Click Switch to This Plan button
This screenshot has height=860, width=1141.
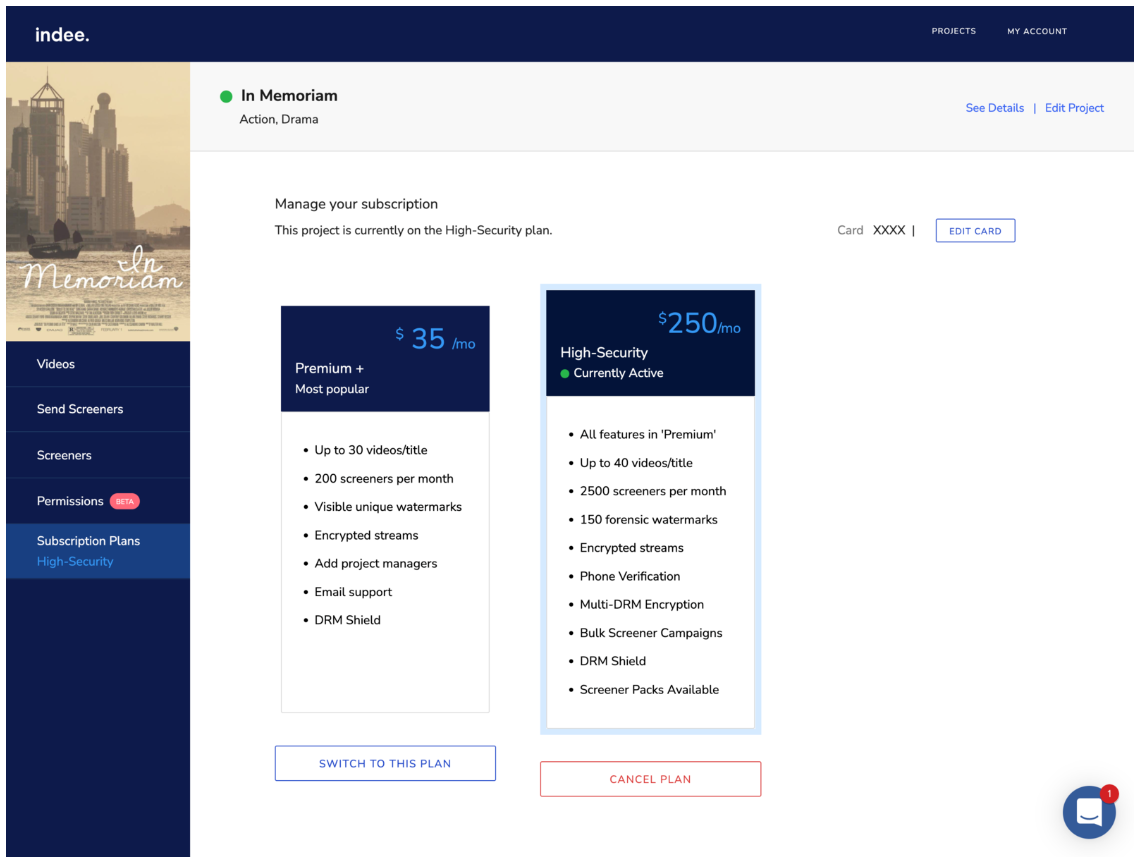point(385,763)
